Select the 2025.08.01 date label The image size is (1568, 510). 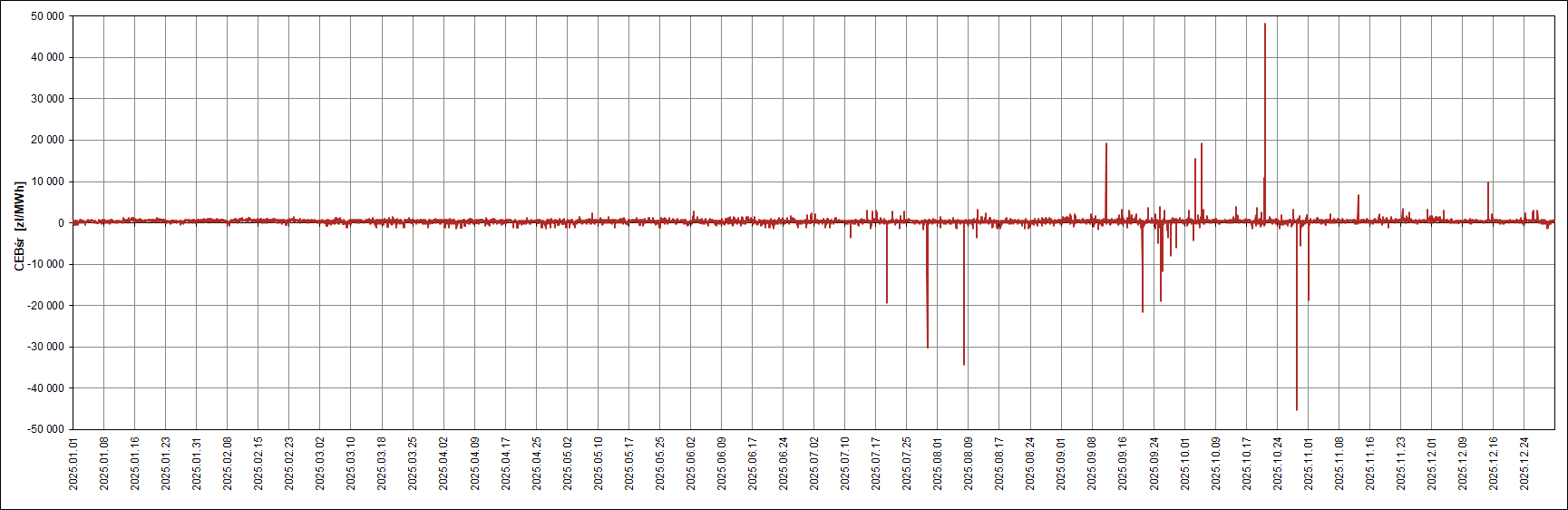tap(938, 463)
